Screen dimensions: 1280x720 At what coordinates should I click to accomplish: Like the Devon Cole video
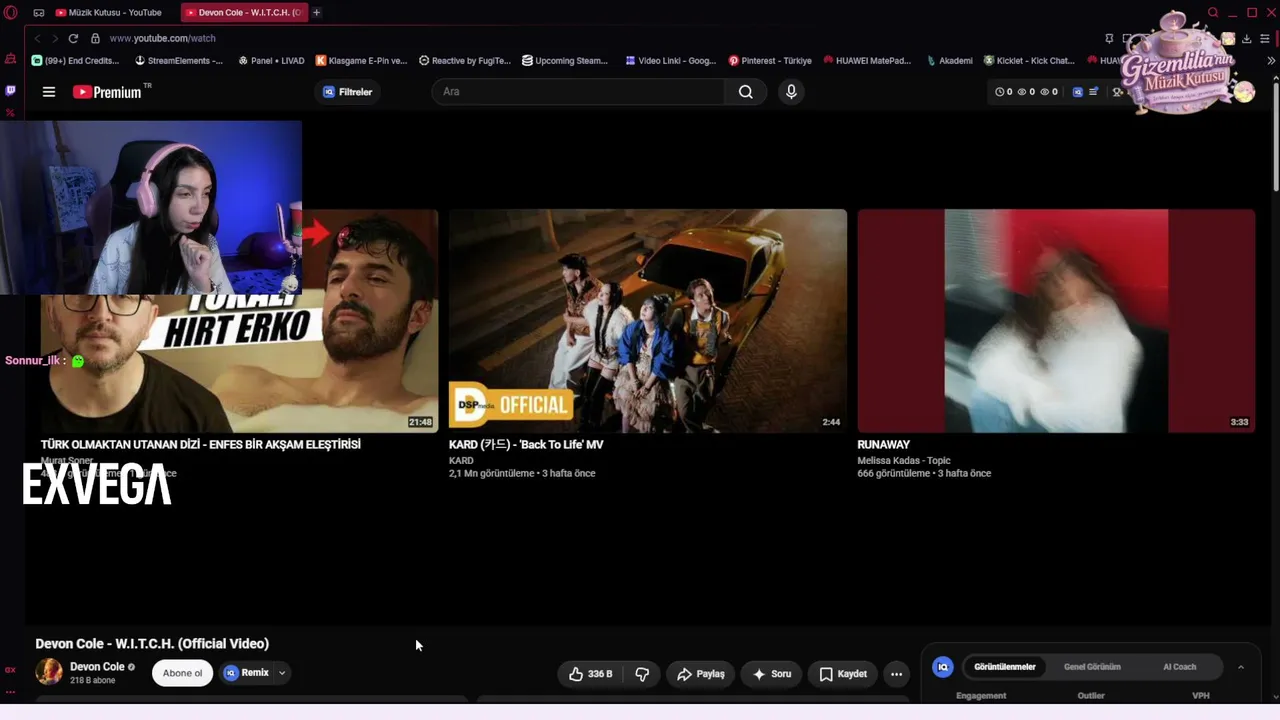pyautogui.click(x=590, y=674)
